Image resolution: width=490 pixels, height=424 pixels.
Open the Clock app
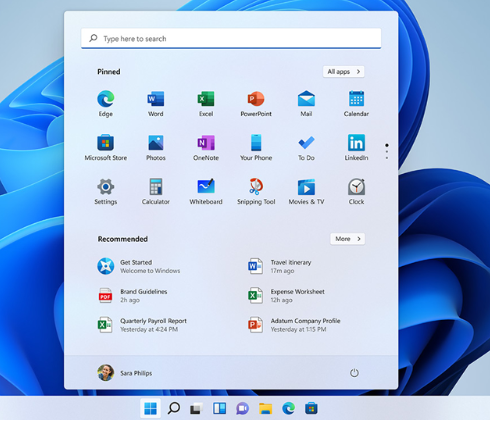[x=356, y=192]
